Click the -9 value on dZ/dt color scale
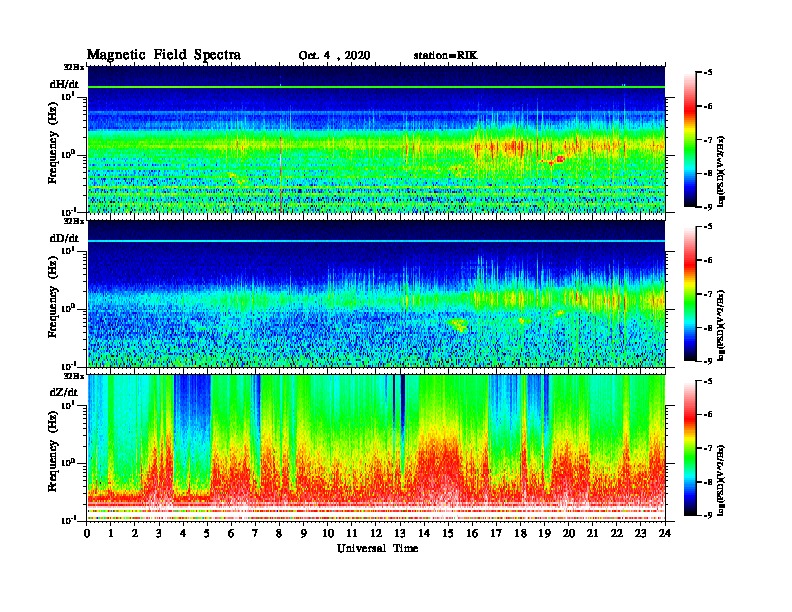This screenshot has height=612, width=792. pos(708,515)
